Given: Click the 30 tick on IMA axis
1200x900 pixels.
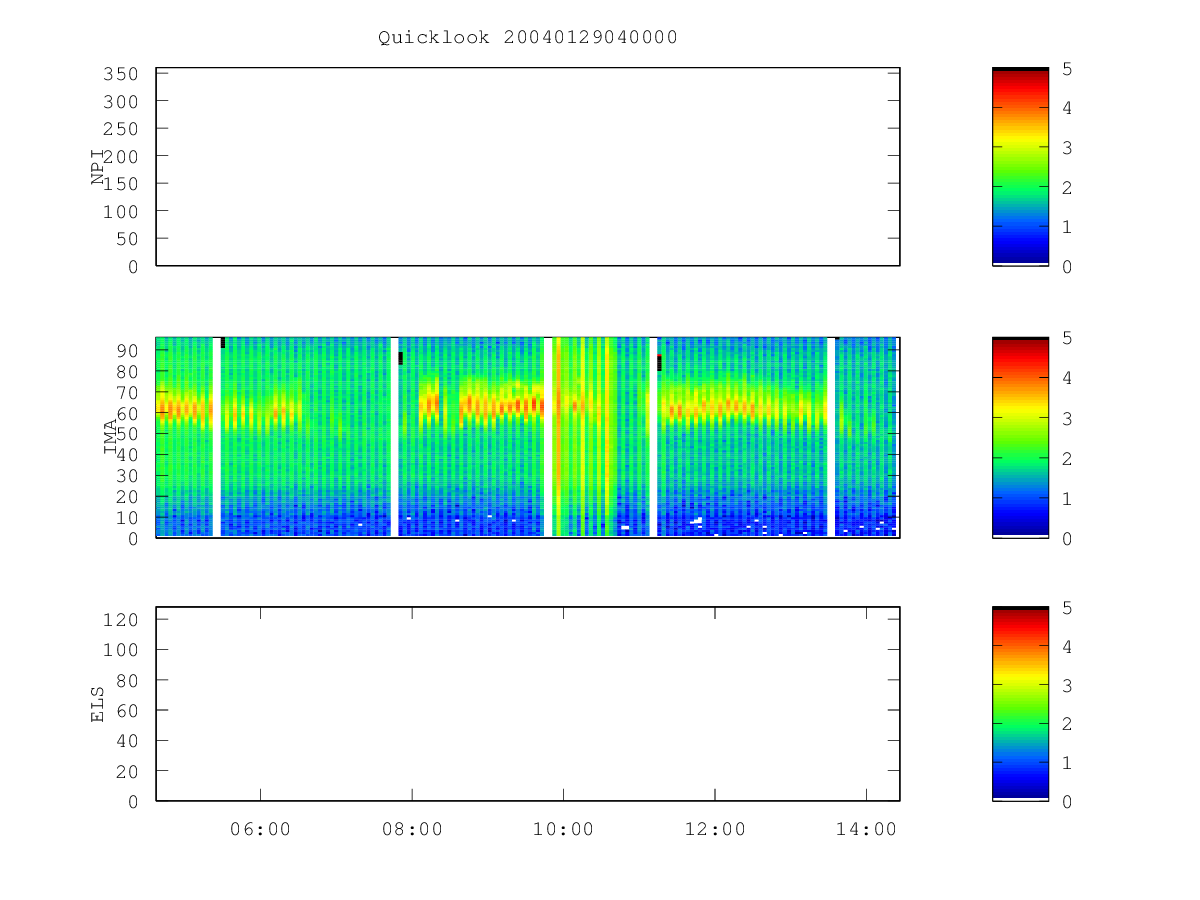Looking at the screenshot, I should point(125,475).
